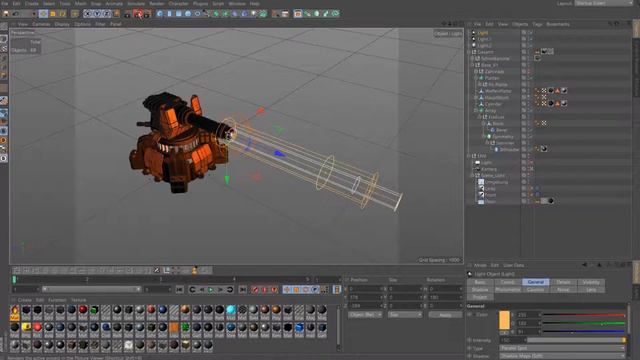Go to end of animation
Viewport: 640px width, 360px height.
click(242, 290)
